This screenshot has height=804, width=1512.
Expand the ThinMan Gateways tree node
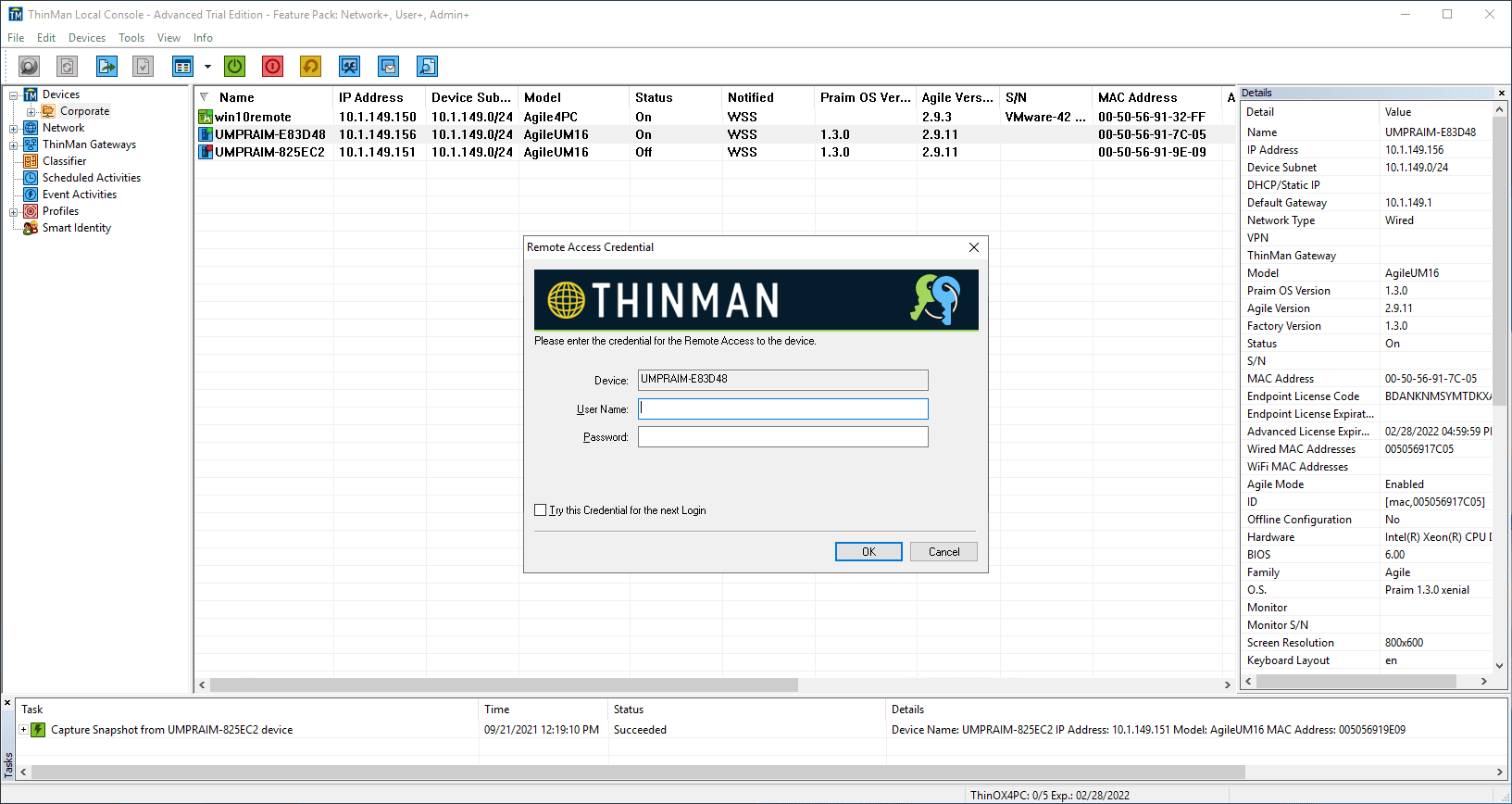click(14, 144)
